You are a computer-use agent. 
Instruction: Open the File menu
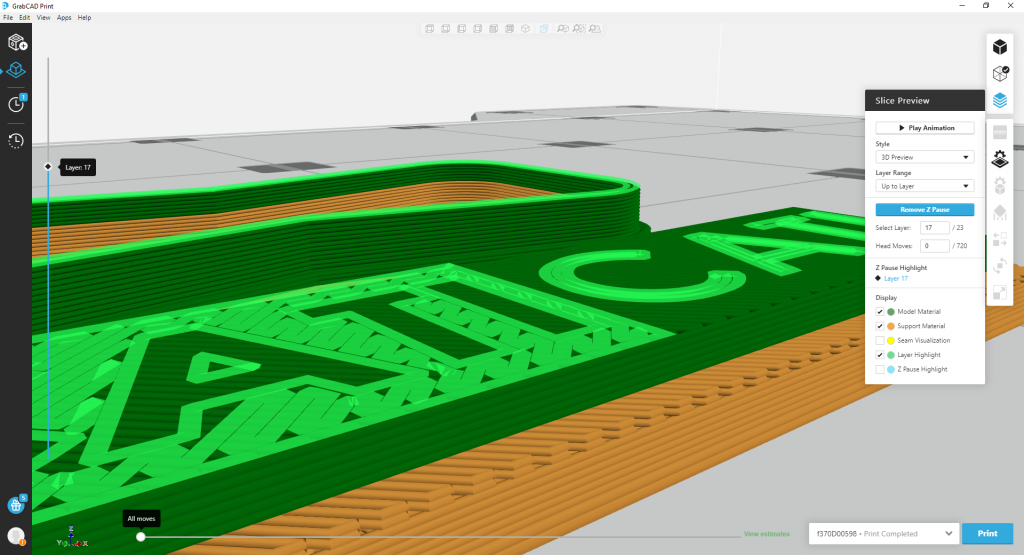click(8, 18)
